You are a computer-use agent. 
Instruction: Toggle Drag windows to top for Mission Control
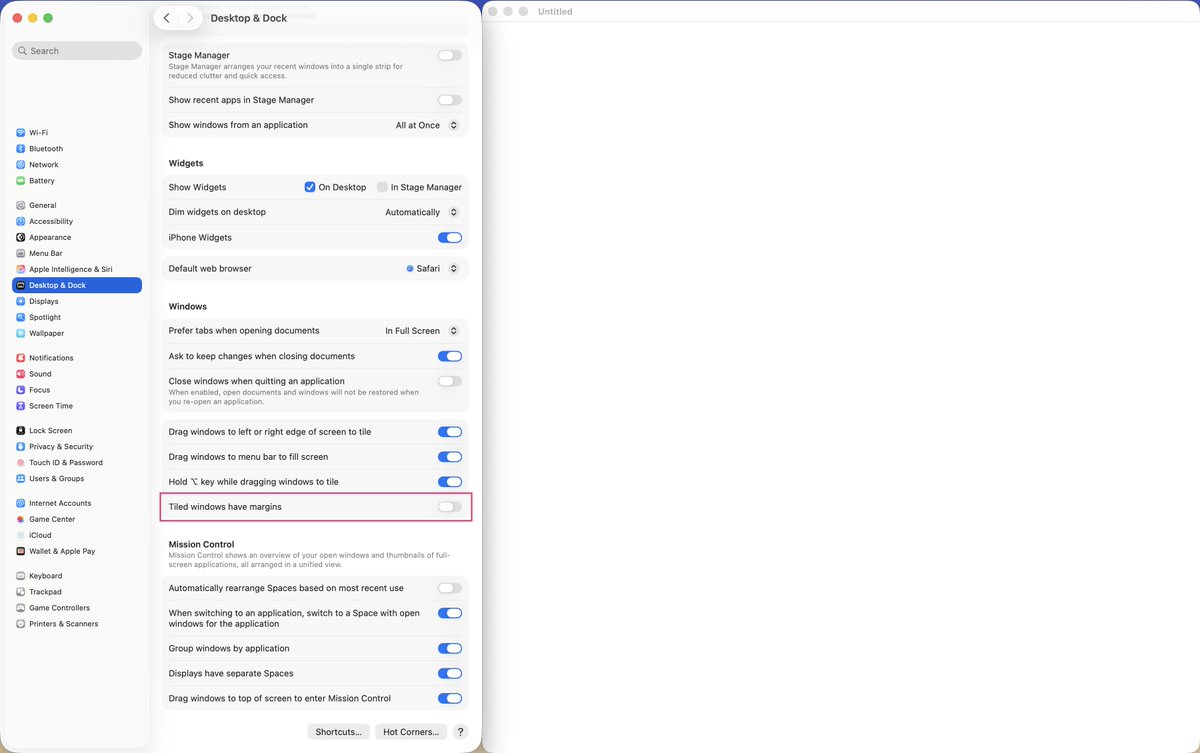pos(450,698)
